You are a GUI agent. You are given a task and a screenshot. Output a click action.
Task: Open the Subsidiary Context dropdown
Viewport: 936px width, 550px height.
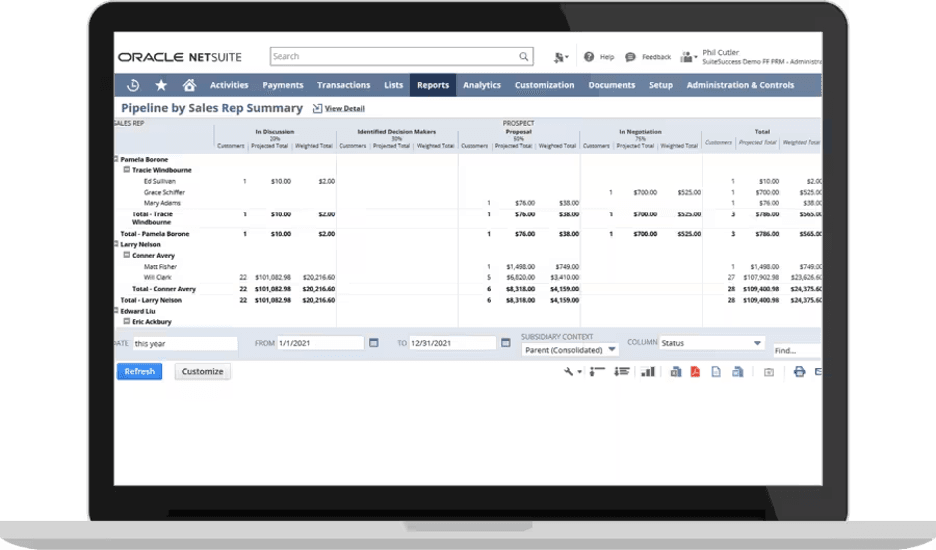[571, 350]
